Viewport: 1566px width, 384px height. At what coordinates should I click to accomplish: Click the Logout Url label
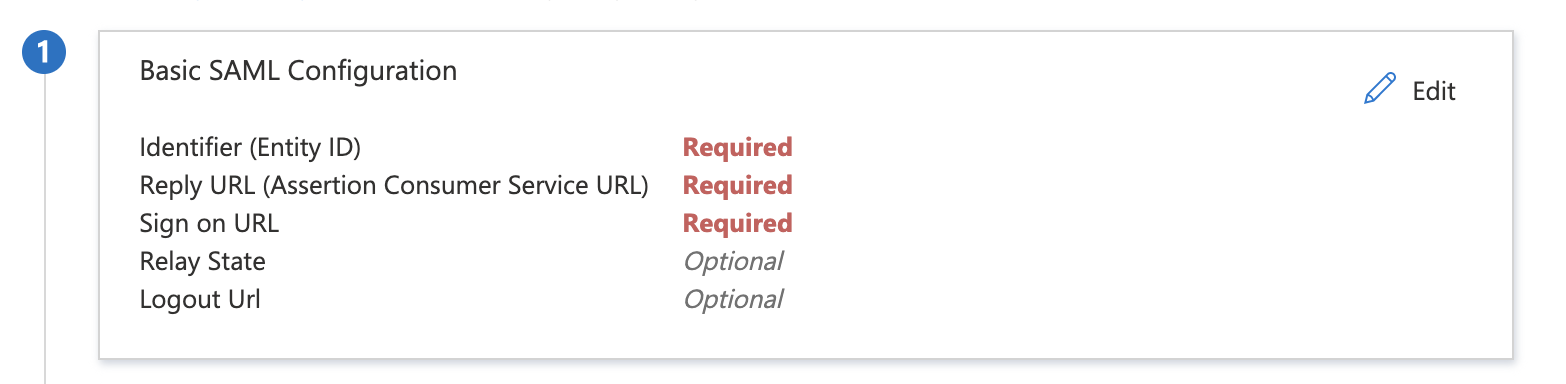(x=200, y=299)
